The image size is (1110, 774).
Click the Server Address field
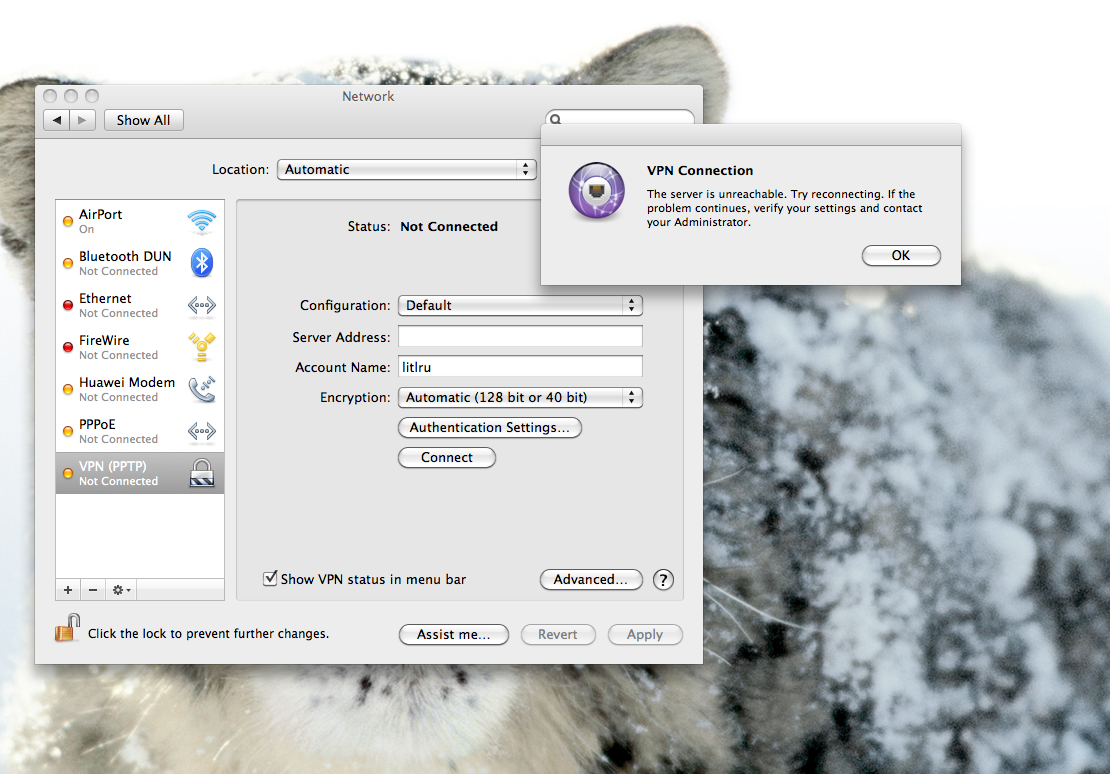tap(520, 336)
